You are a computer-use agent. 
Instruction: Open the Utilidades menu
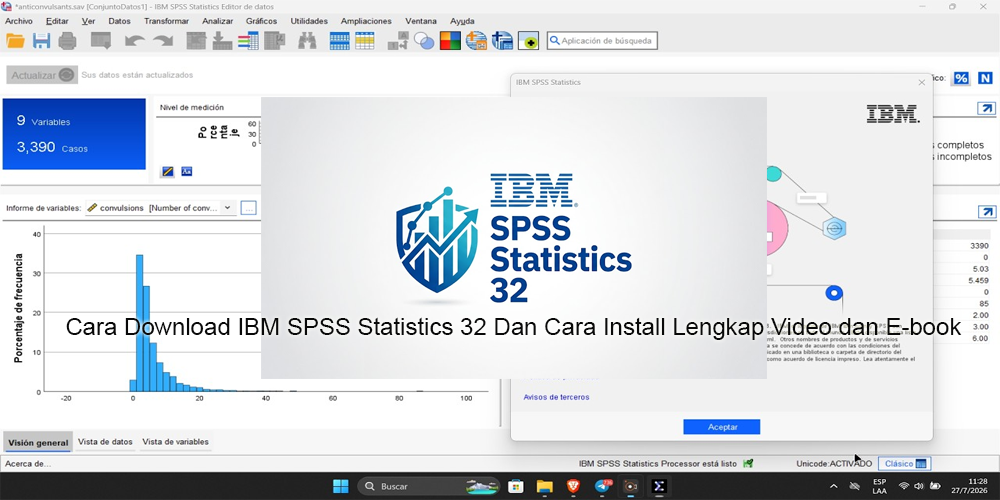pyautogui.click(x=309, y=21)
